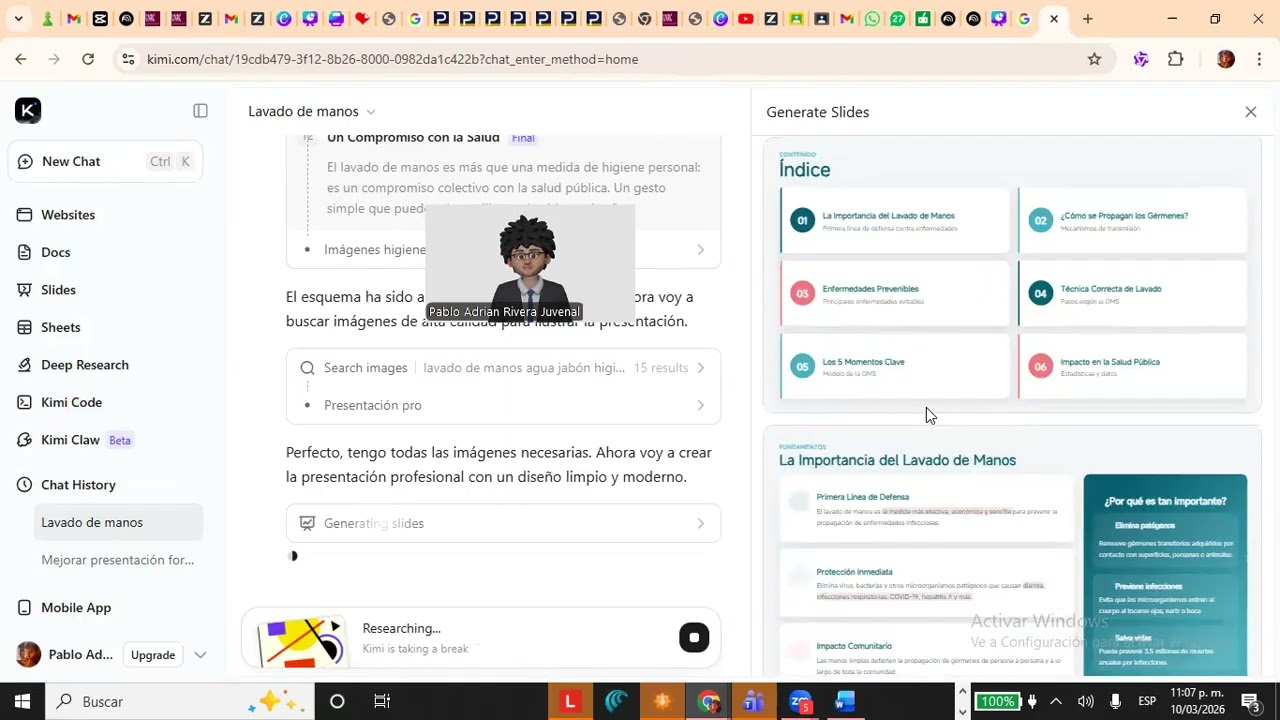The image size is (1280, 720).
Task: Click the Kimi logo icon
Action: tap(28, 111)
